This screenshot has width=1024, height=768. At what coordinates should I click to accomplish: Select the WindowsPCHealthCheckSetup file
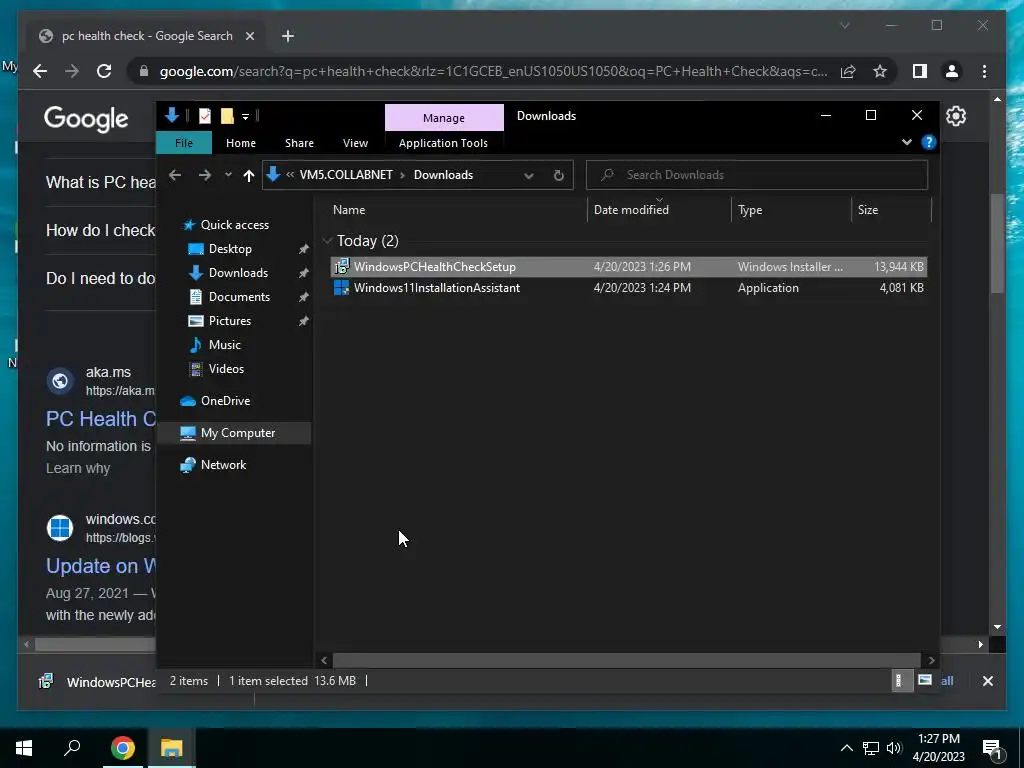[628, 266]
